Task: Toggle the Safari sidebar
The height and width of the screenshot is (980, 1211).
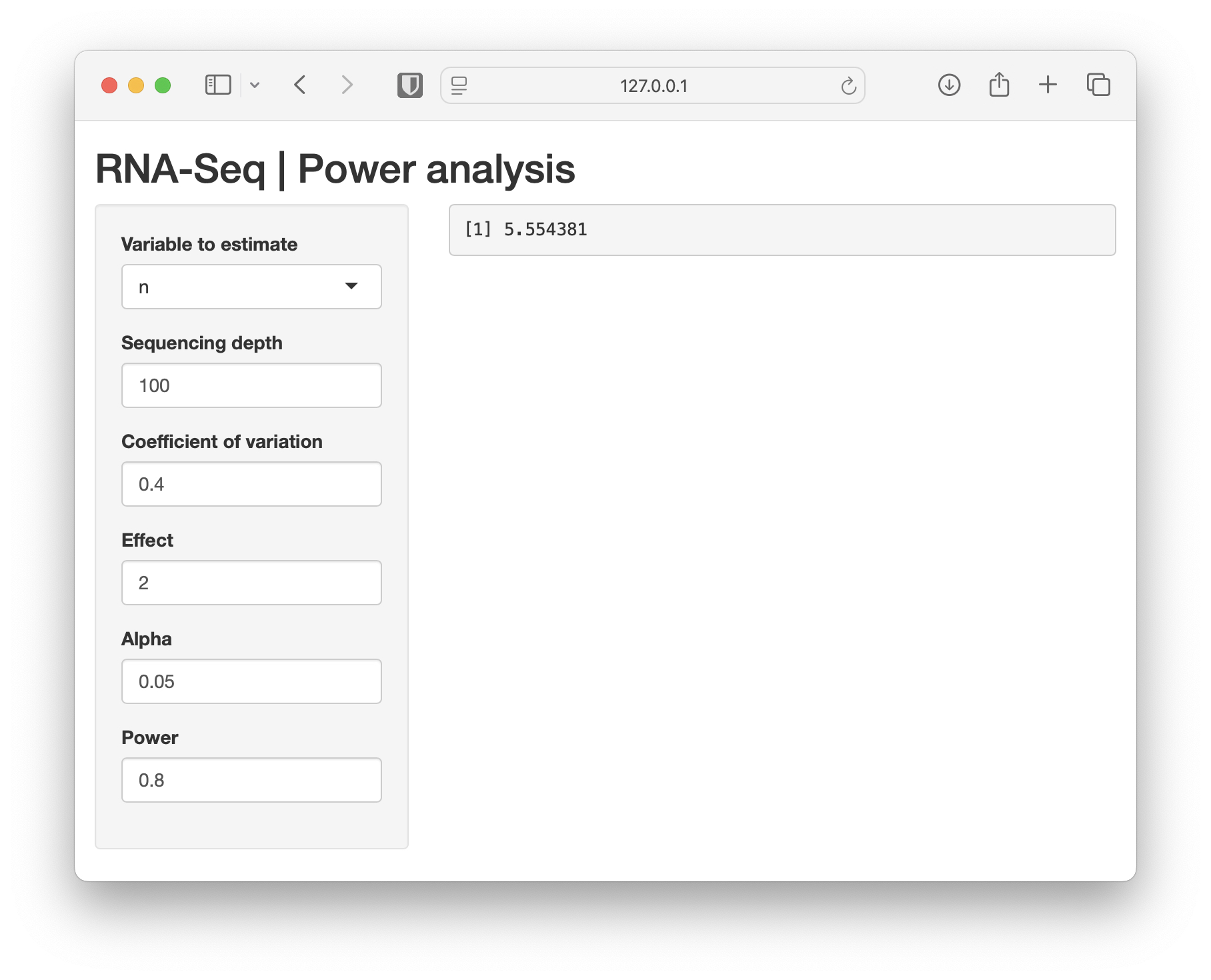Action: pos(218,85)
